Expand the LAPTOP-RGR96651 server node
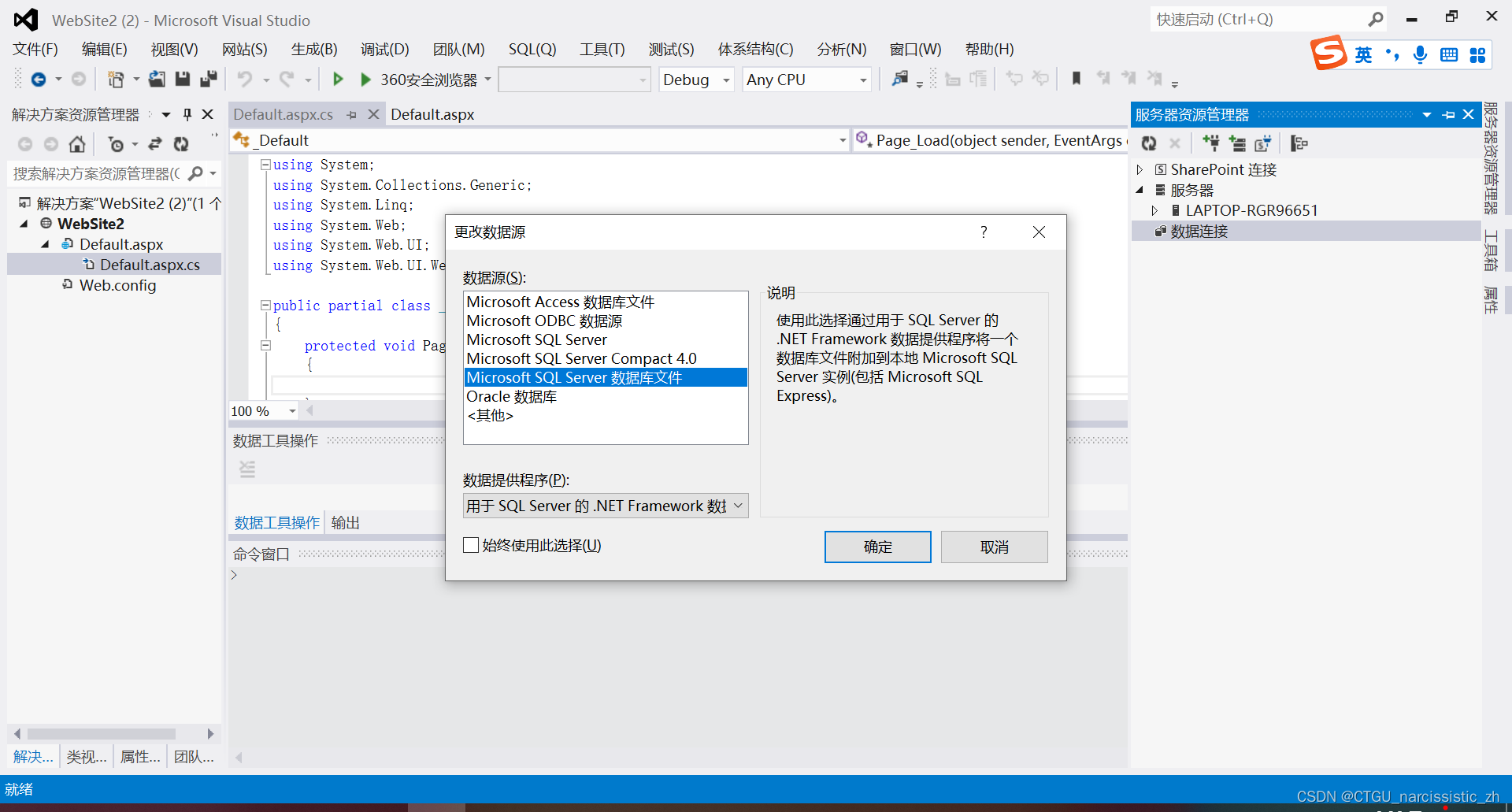The width and height of the screenshot is (1512, 812). tap(1154, 210)
